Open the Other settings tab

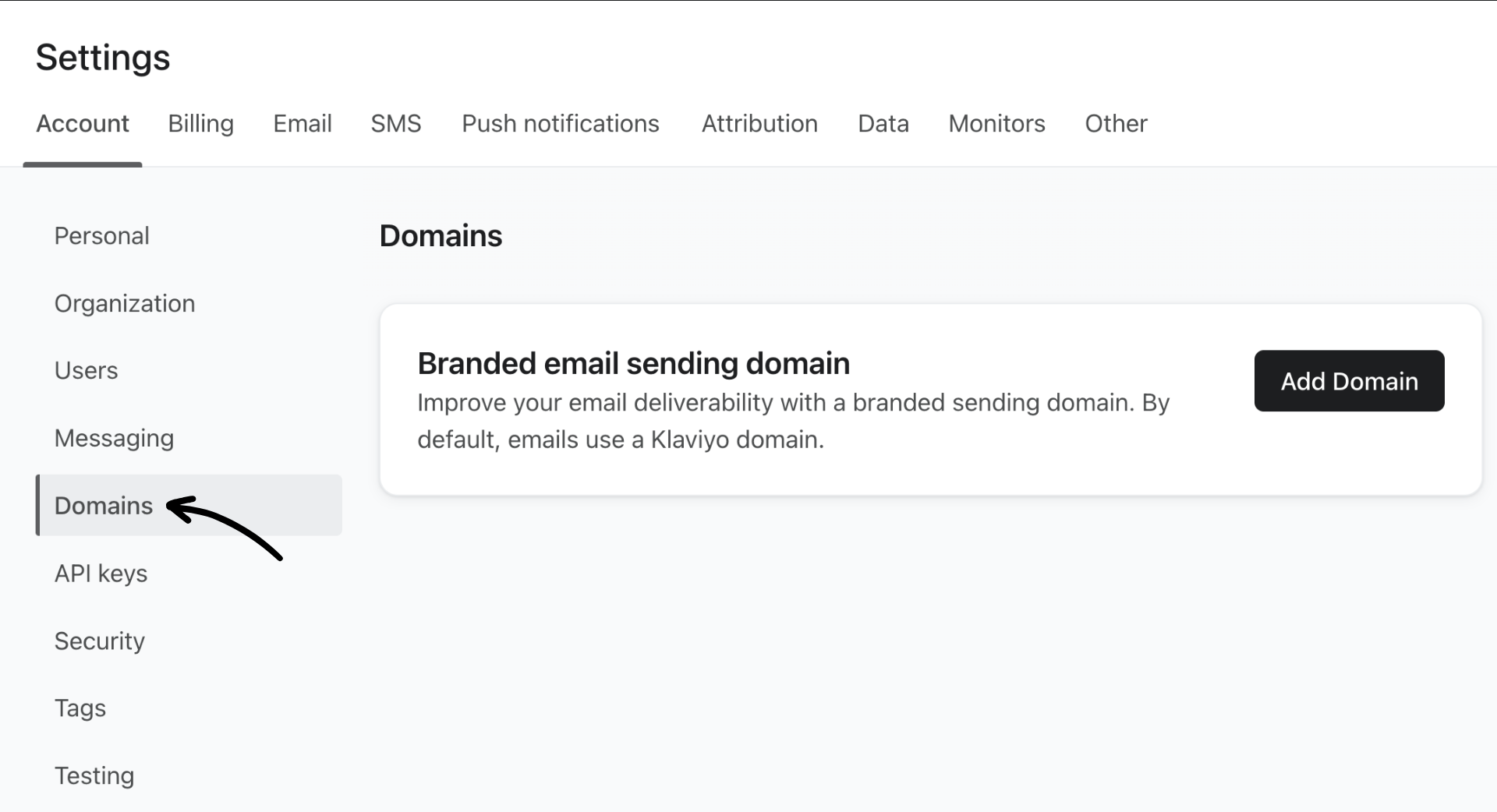coord(1116,123)
